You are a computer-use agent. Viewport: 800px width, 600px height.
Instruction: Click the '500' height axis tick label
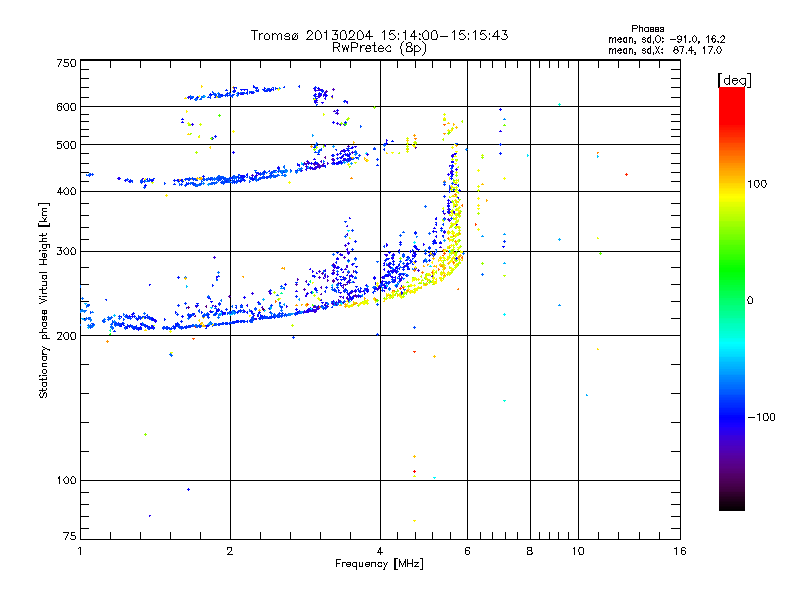[x=66, y=145]
